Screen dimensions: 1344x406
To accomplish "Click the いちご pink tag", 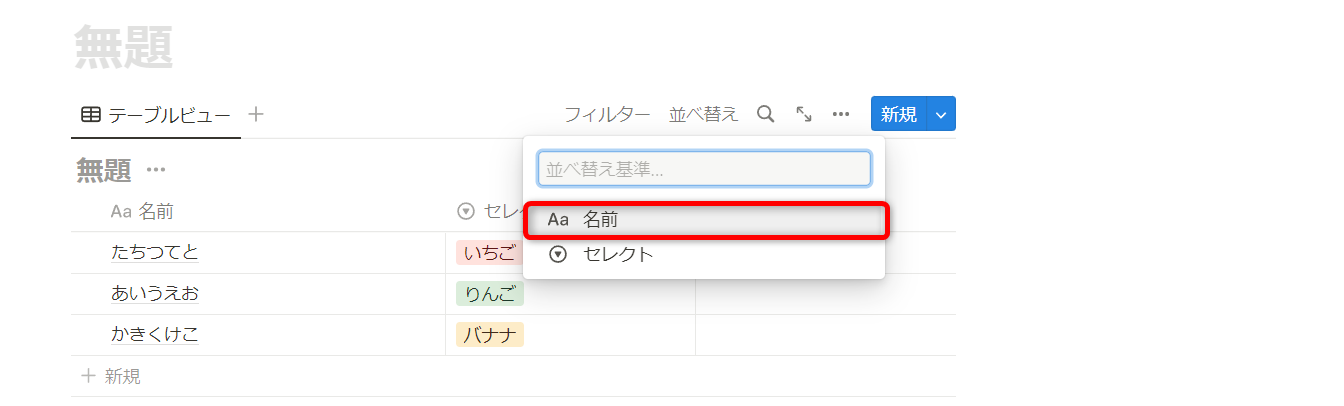I will click(x=488, y=253).
